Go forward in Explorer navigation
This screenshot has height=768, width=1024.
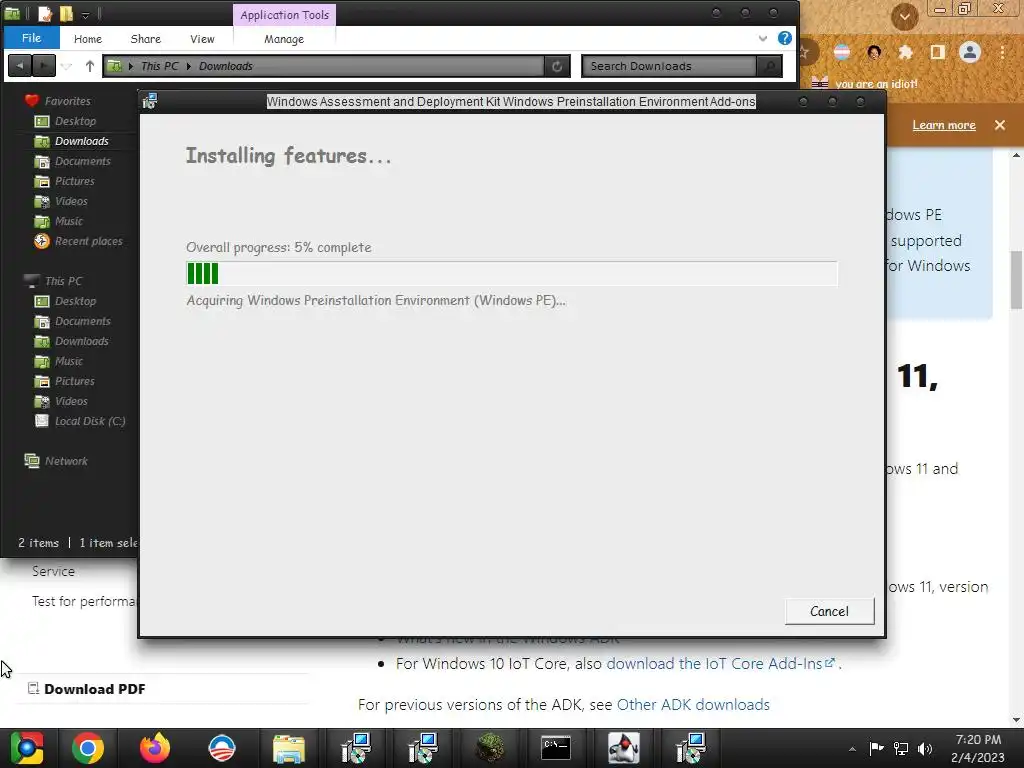click(x=43, y=65)
